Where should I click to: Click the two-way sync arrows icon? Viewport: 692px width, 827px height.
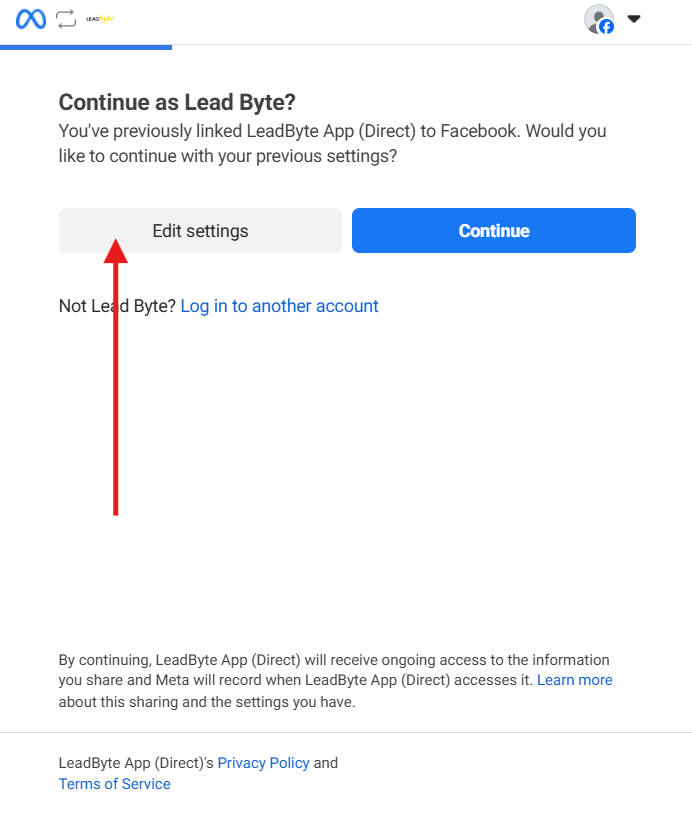pyautogui.click(x=66, y=20)
